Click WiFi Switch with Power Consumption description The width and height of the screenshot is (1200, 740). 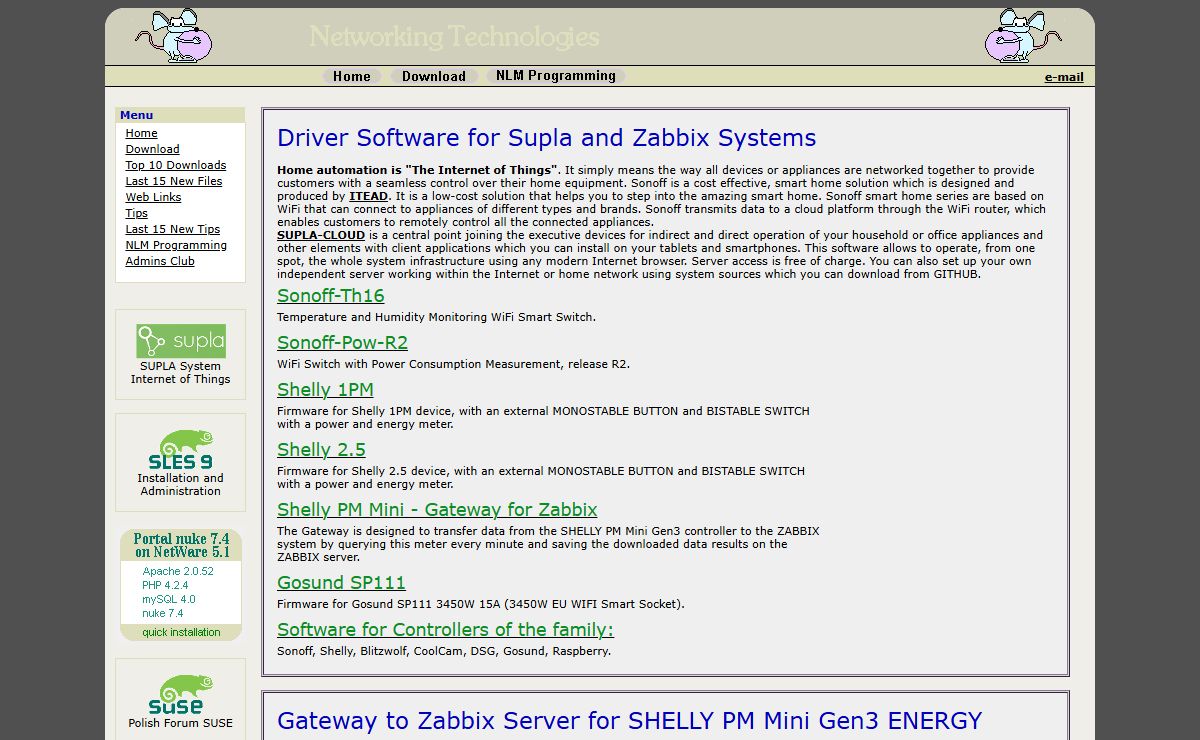(x=453, y=364)
